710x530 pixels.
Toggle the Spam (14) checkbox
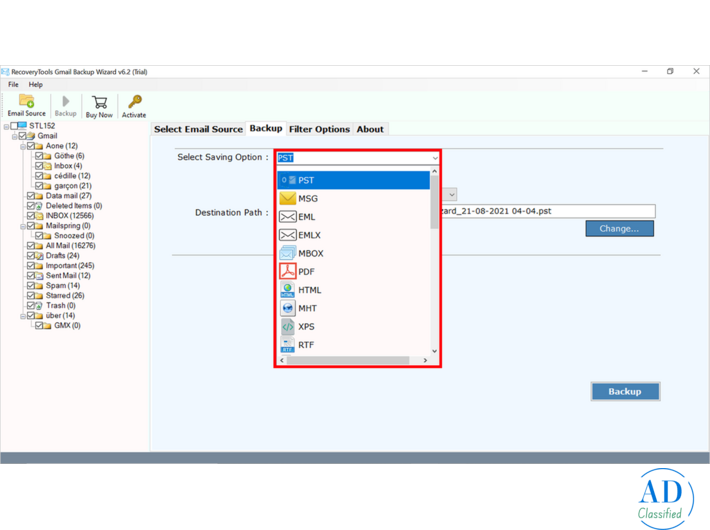coord(31,285)
